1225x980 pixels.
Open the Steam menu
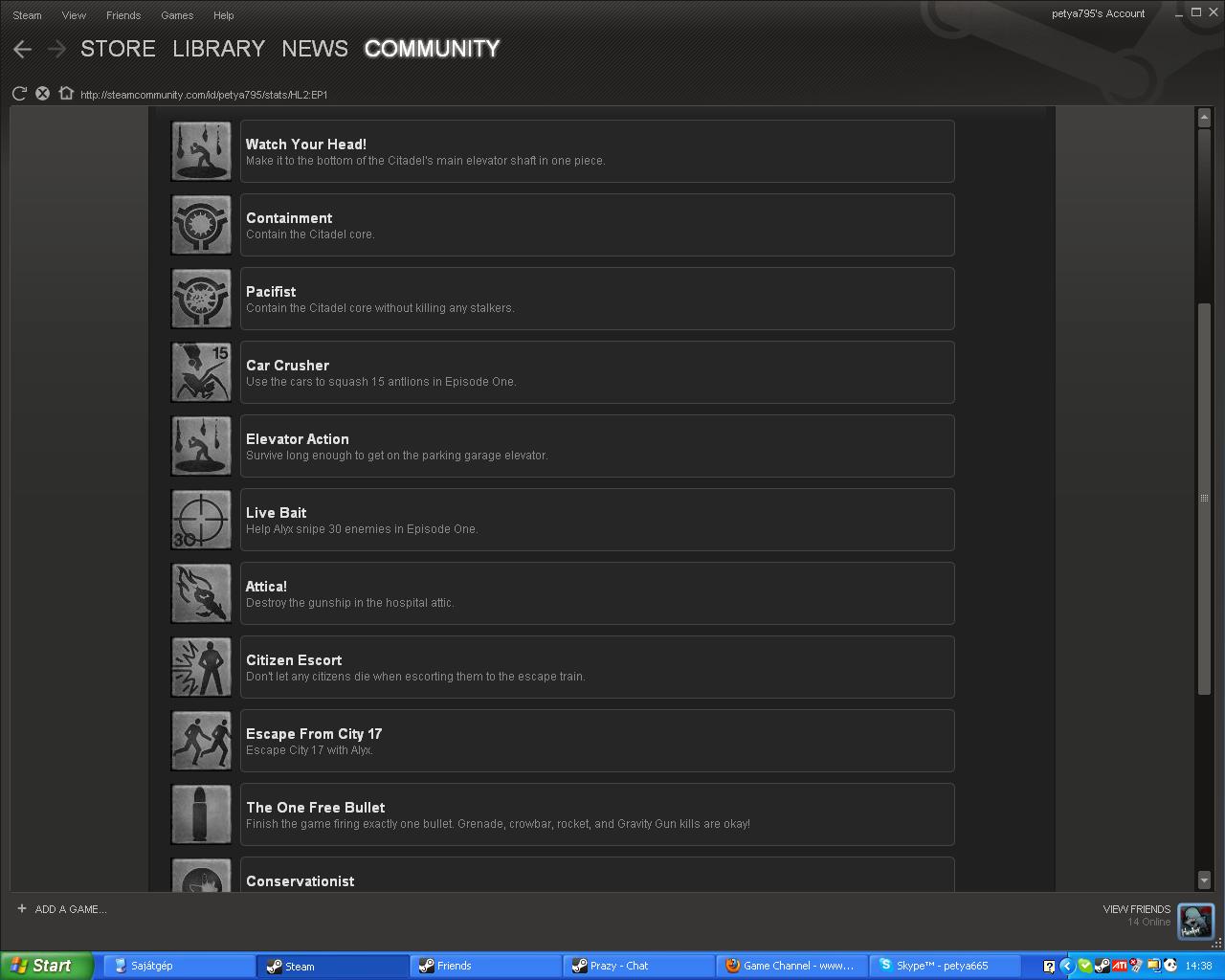[x=27, y=15]
